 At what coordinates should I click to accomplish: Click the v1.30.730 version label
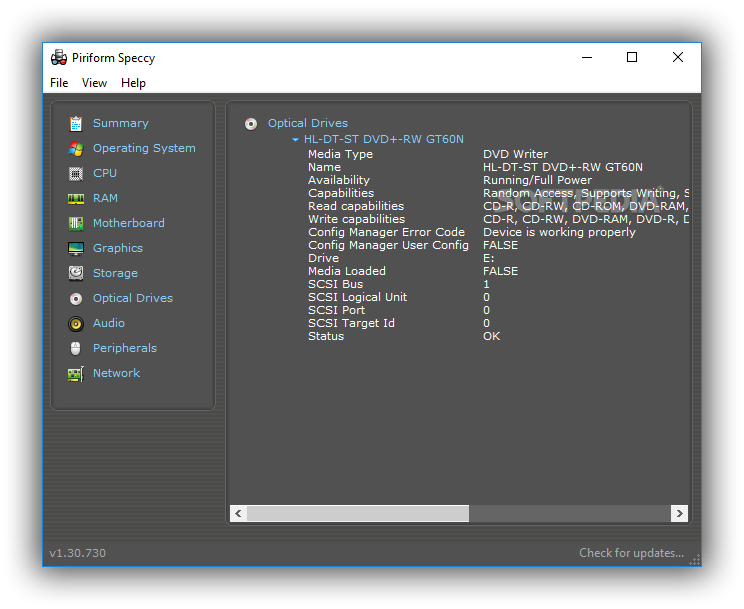pyautogui.click(x=77, y=553)
